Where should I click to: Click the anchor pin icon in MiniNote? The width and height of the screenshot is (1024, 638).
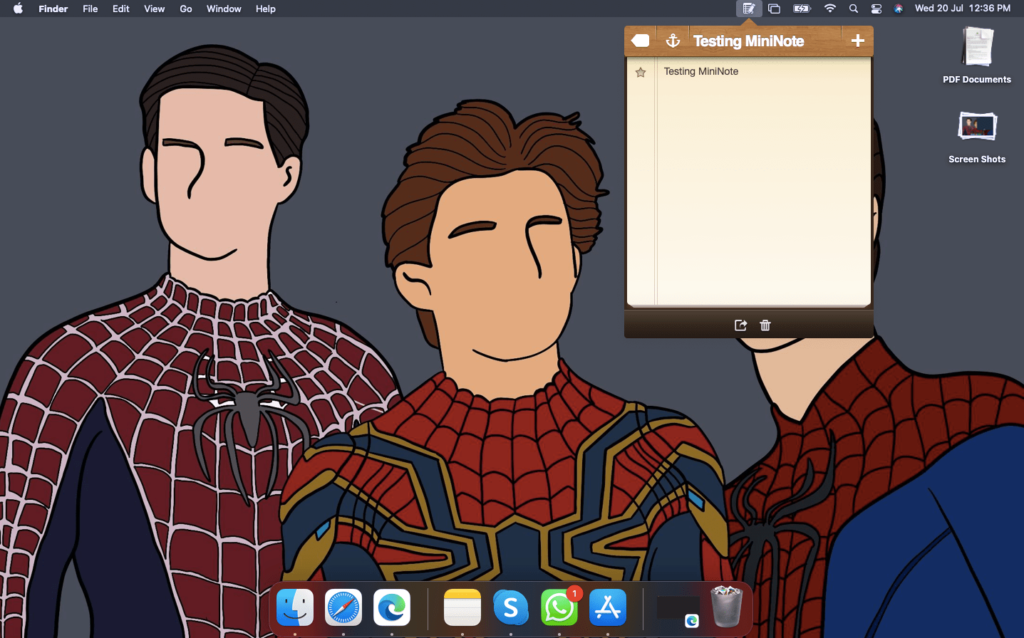tap(673, 41)
